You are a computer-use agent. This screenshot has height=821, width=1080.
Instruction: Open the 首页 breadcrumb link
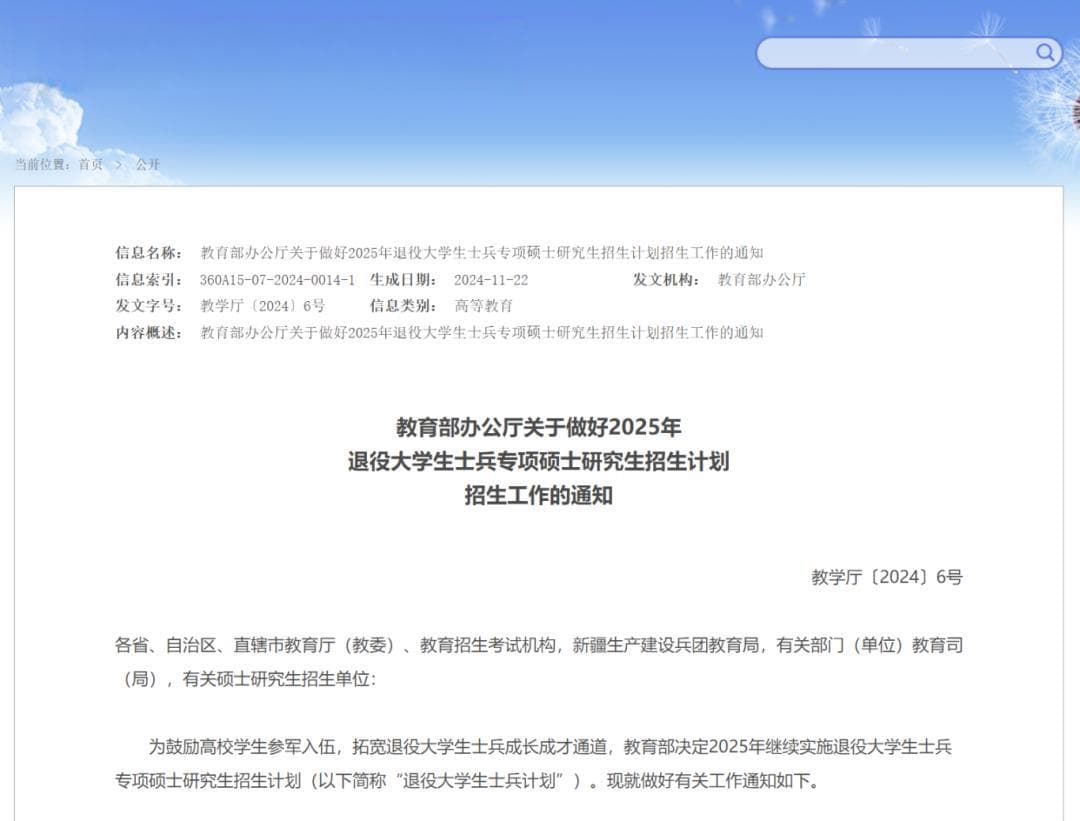point(90,164)
